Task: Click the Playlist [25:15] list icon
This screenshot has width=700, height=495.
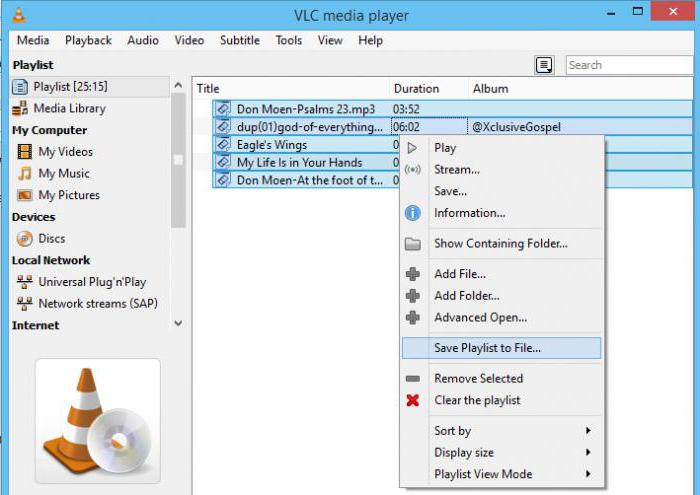Action: pyautogui.click(x=20, y=87)
